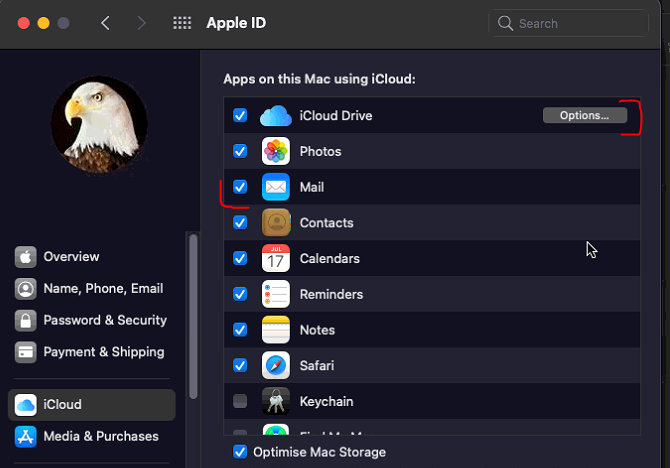Go forward with the right chevron
670x468 pixels.
(141, 23)
